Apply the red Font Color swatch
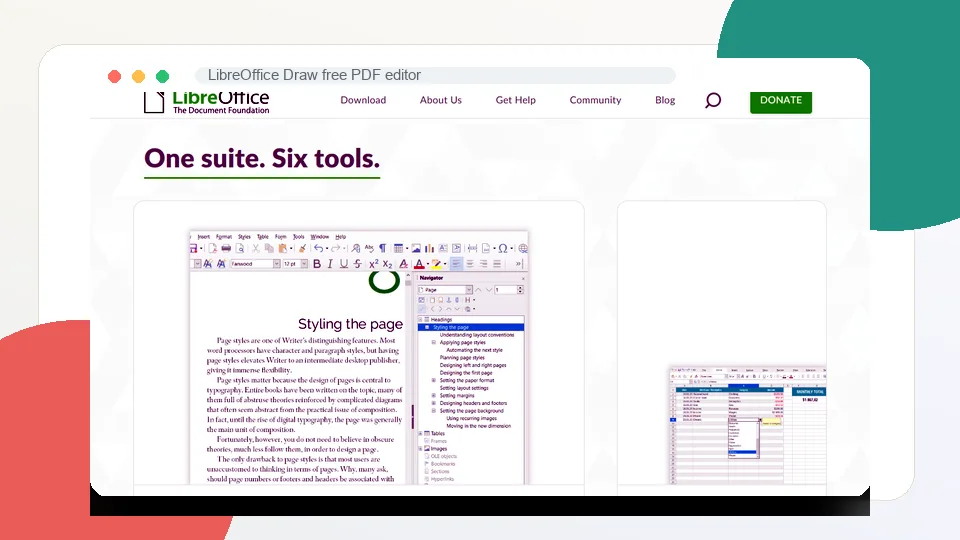 click(x=419, y=264)
